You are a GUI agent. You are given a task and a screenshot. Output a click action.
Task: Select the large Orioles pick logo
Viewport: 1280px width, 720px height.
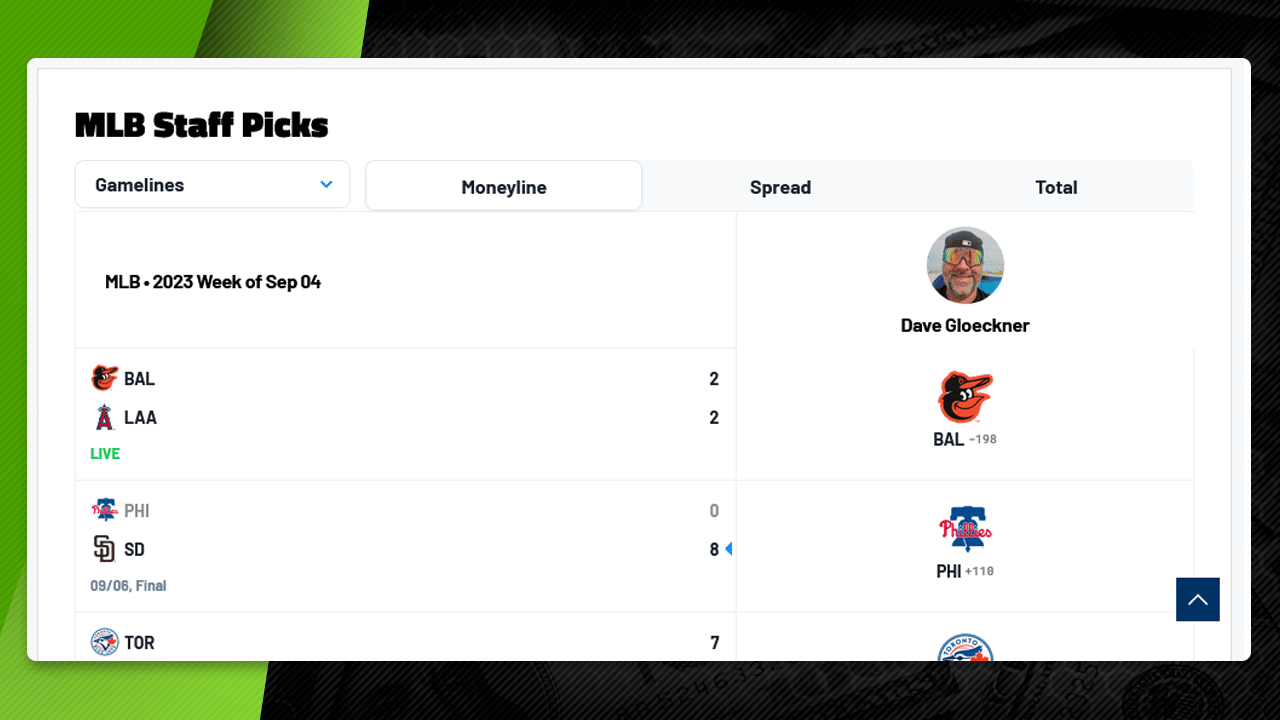point(965,397)
